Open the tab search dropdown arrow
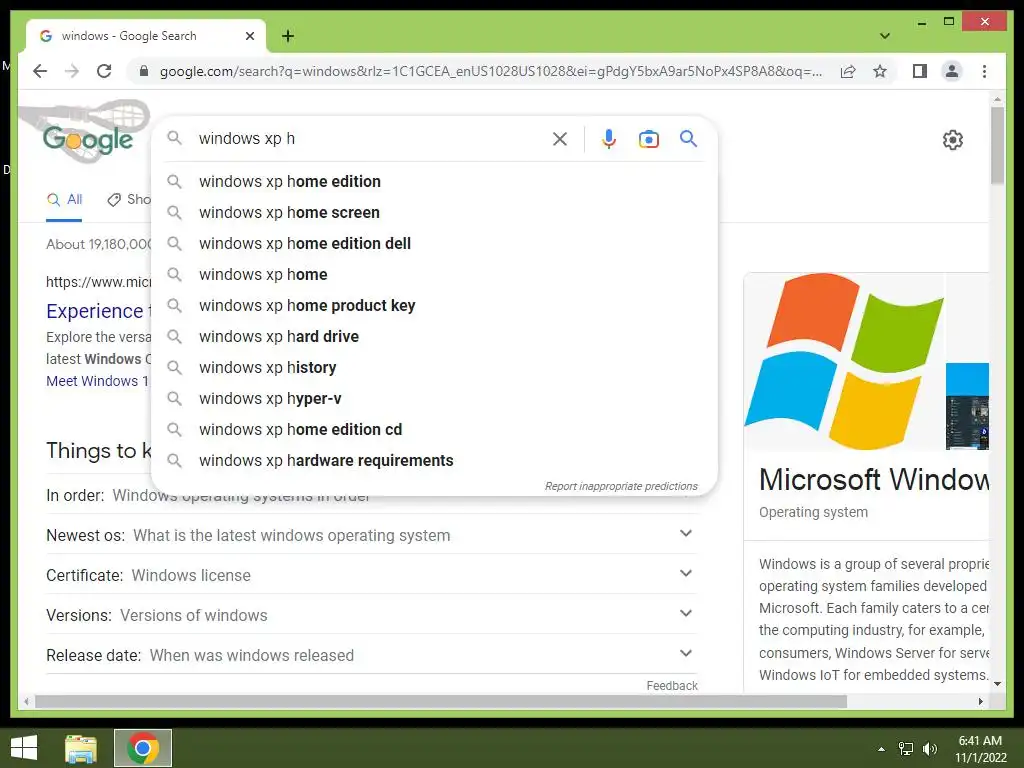 tap(885, 36)
